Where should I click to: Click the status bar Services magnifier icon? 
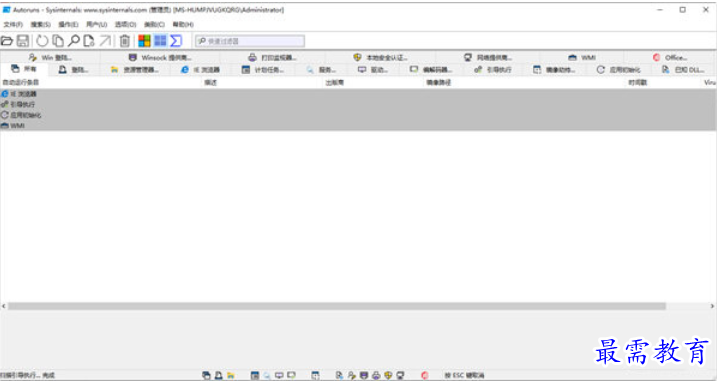267,376
